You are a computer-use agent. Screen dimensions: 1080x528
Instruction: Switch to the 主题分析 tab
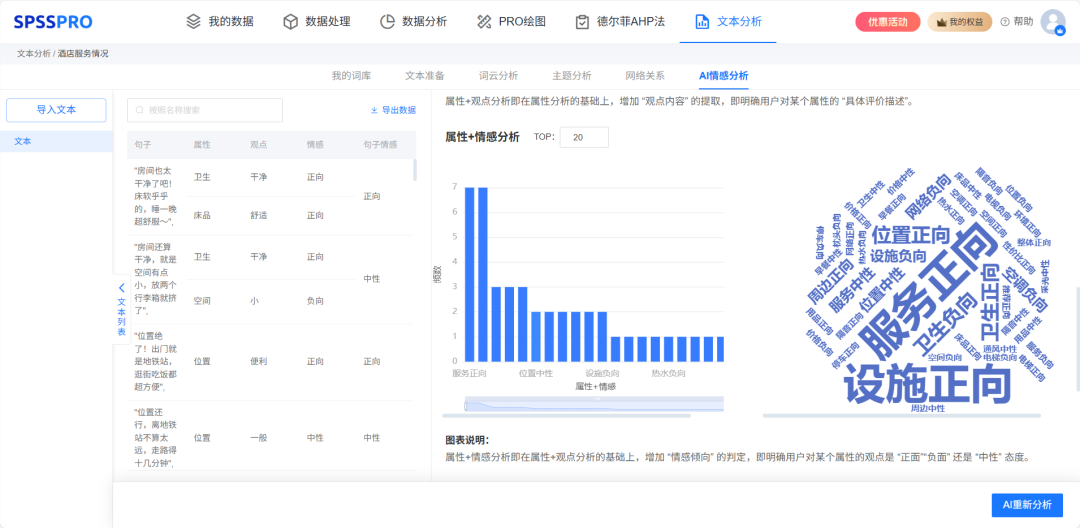point(571,75)
